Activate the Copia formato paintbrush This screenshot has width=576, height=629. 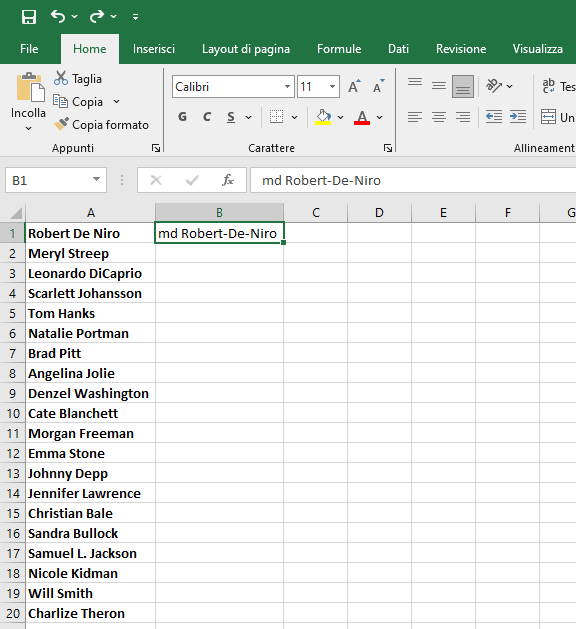(101, 125)
